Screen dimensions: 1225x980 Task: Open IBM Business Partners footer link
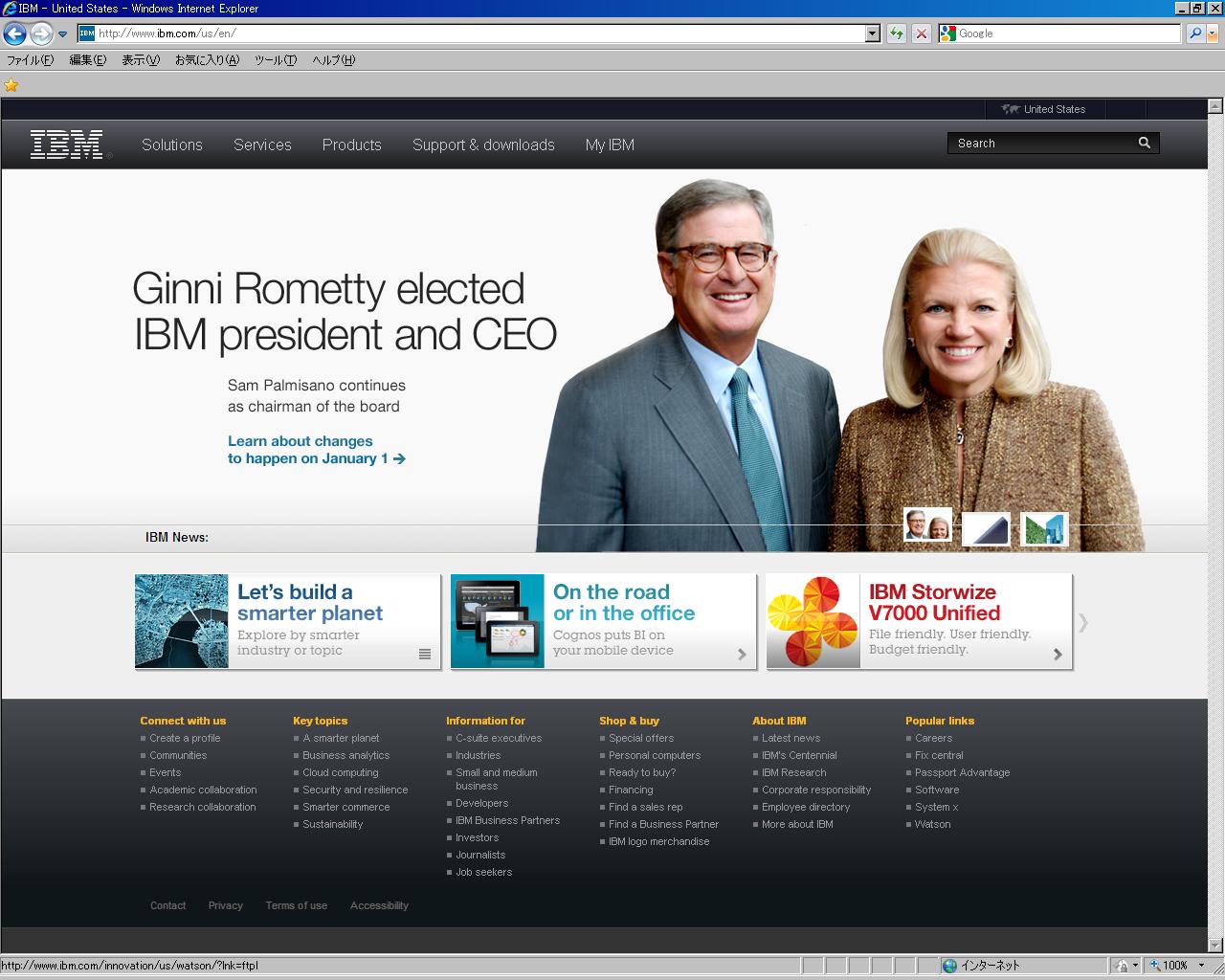click(508, 820)
